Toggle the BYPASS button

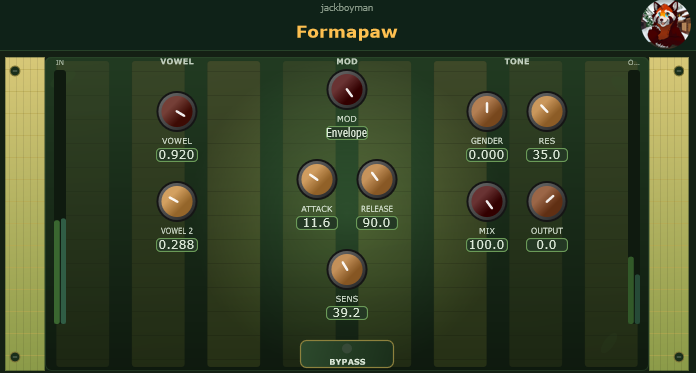tap(347, 354)
